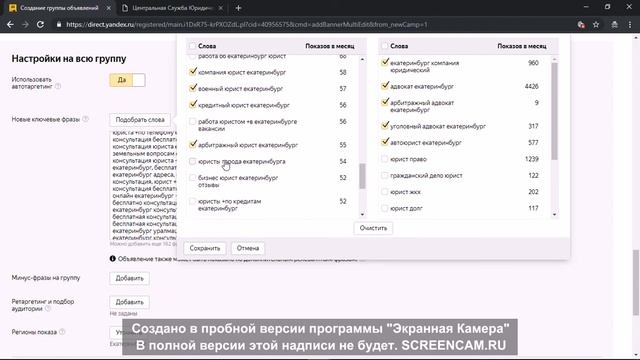This screenshot has height=360, width=640.
Task: Uncheck 'кредитный юрист екатеринбург'
Action: coord(193,104)
